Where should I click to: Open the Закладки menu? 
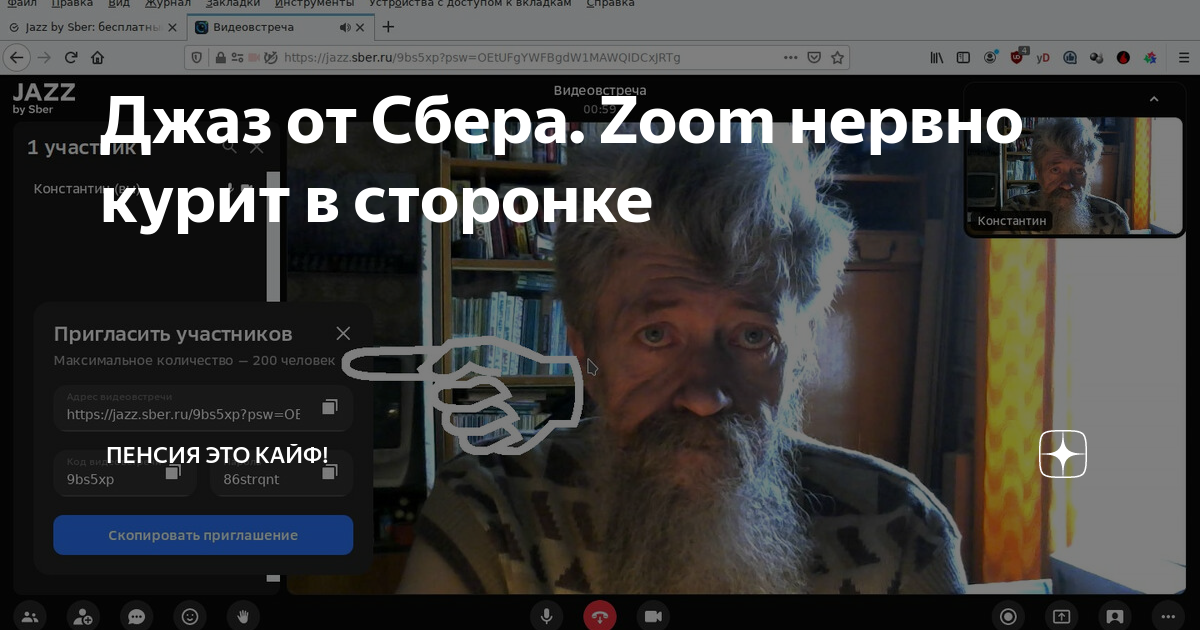[x=233, y=4]
